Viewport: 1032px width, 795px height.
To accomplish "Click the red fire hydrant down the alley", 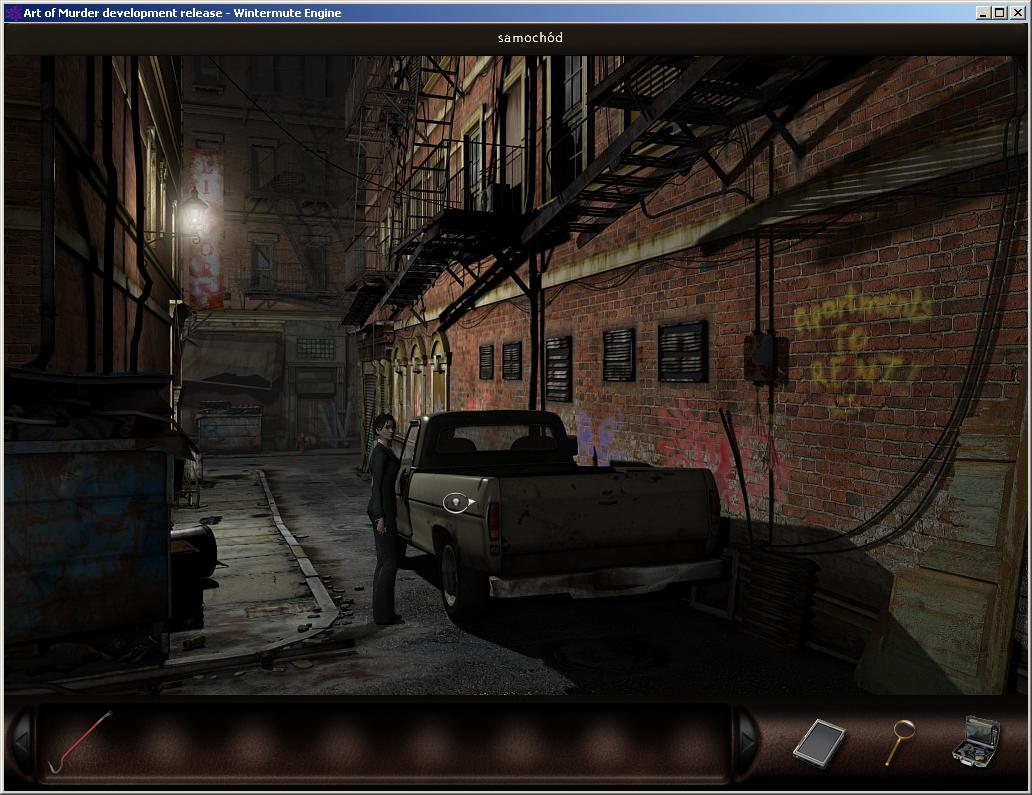I will pyautogui.click(x=302, y=443).
